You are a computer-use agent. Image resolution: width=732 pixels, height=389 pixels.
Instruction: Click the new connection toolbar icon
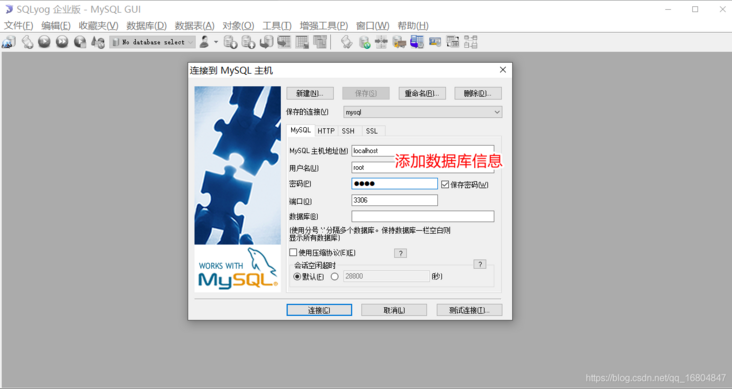point(8,42)
